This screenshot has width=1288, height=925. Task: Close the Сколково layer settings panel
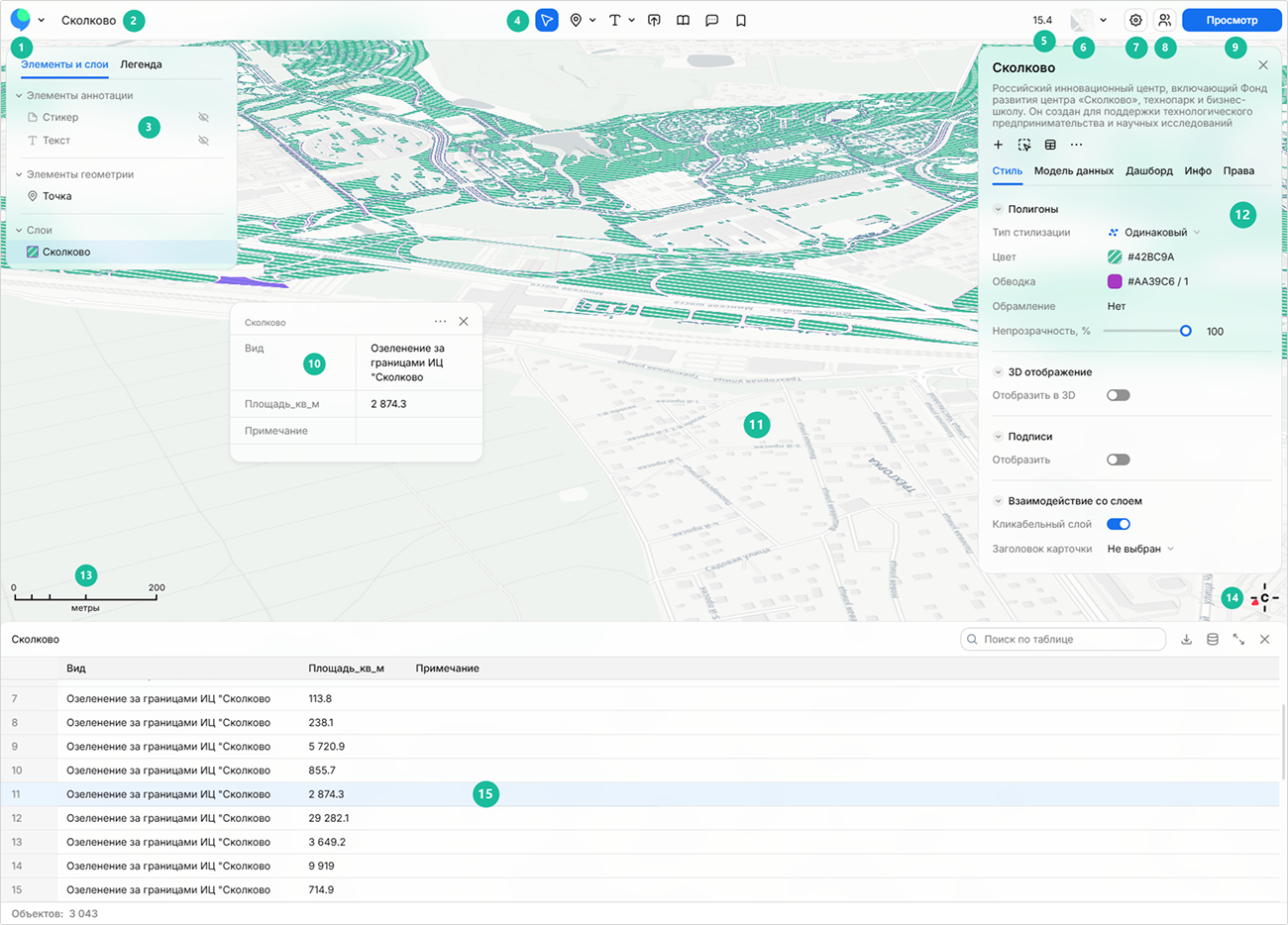pyautogui.click(x=1263, y=65)
